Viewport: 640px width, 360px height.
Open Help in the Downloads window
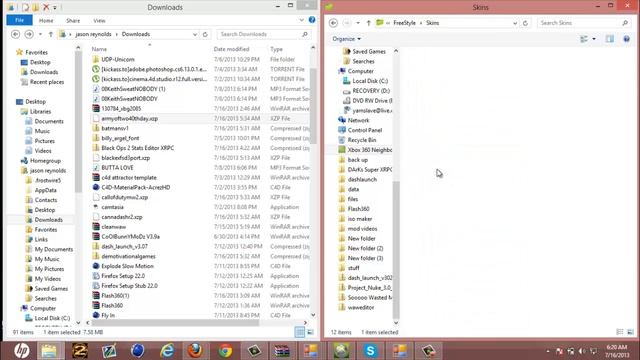[312, 20]
